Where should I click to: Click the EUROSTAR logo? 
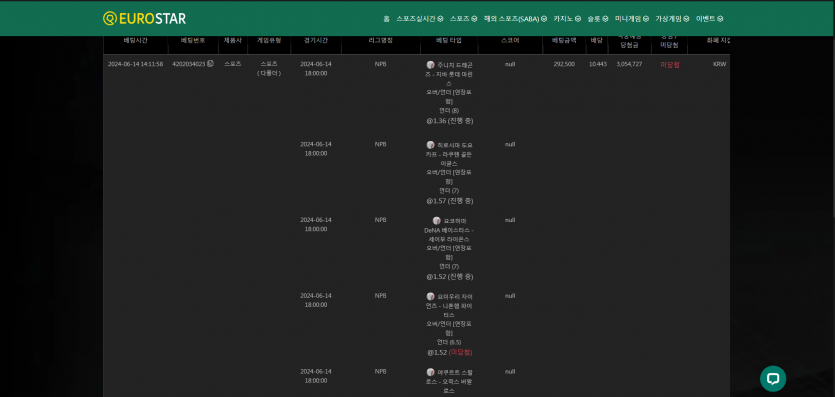tap(144, 19)
